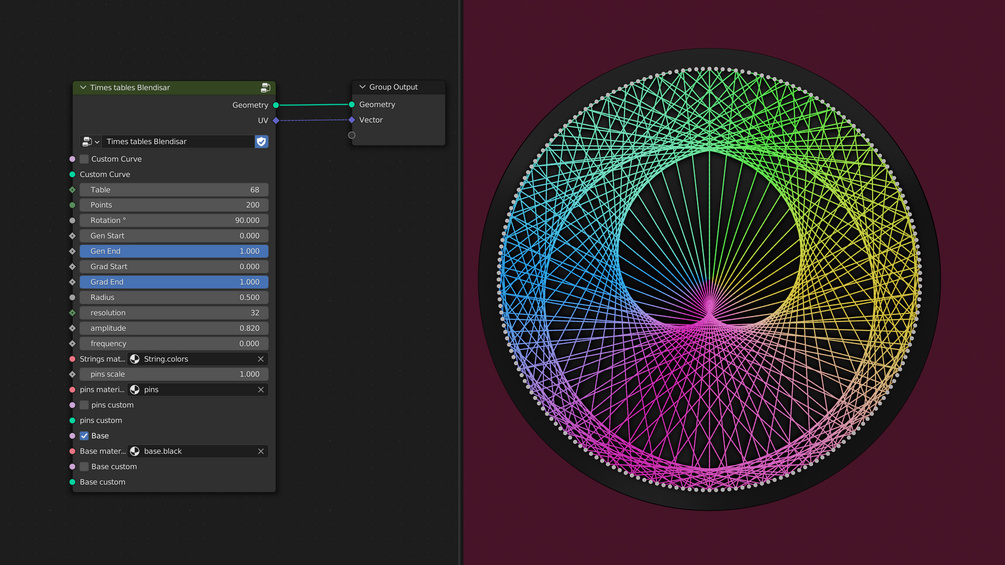
Task: Click the node group name field
Action: click(x=178, y=142)
